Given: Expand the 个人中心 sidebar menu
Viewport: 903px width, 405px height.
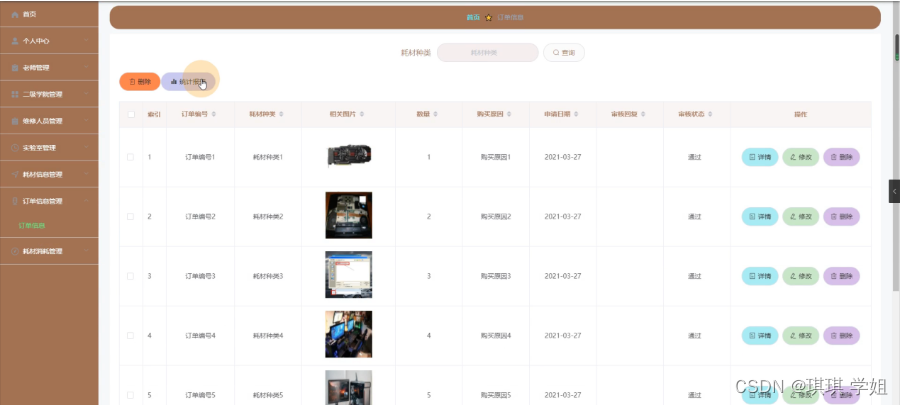Looking at the screenshot, I should 49,41.
